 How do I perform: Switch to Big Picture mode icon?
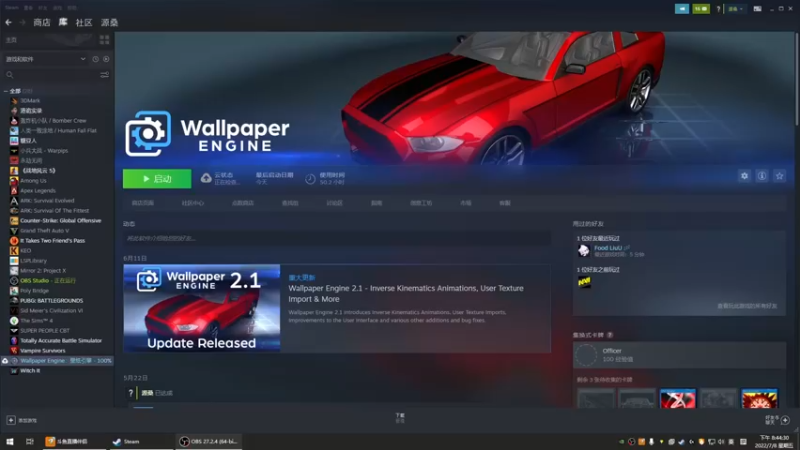pos(757,9)
